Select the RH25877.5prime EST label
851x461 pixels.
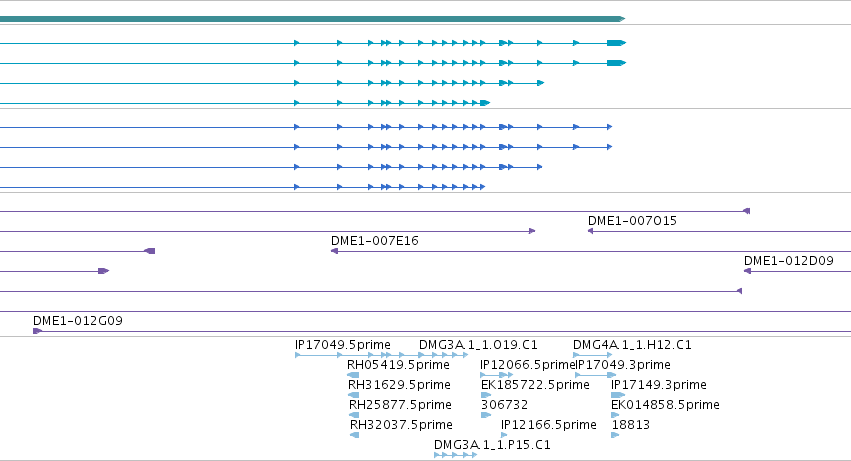click(x=400, y=405)
